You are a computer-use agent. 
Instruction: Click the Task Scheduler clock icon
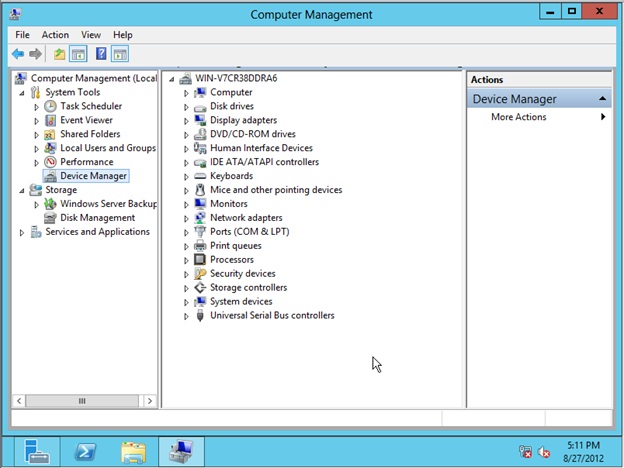(x=50, y=106)
